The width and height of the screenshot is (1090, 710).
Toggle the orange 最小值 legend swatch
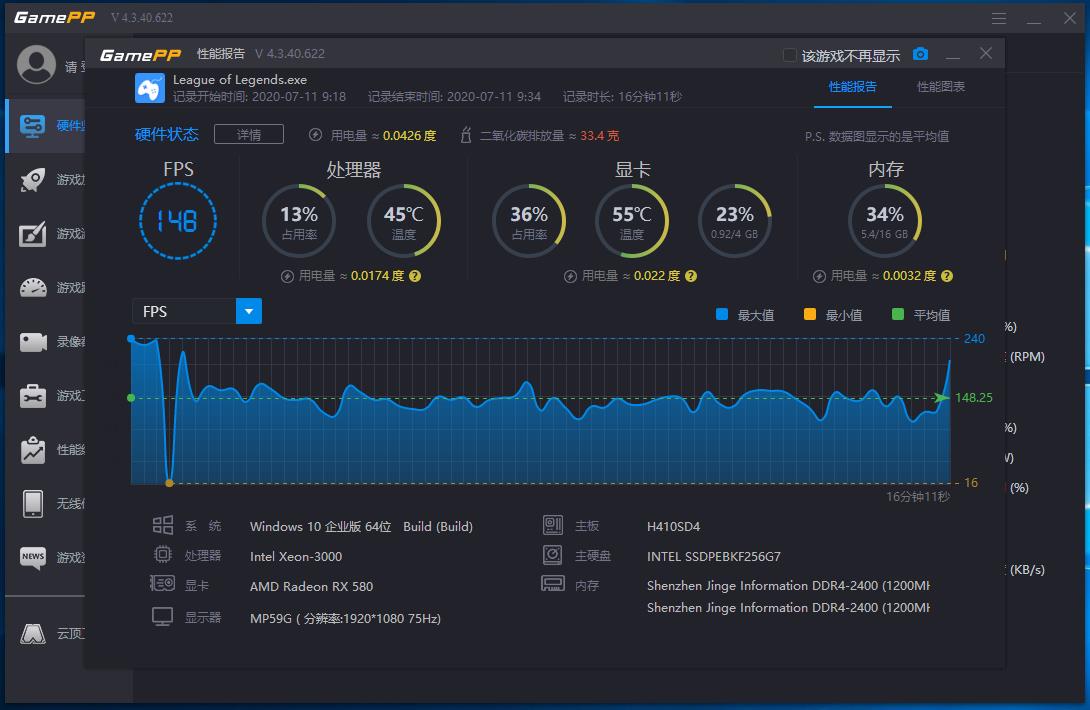coord(811,313)
